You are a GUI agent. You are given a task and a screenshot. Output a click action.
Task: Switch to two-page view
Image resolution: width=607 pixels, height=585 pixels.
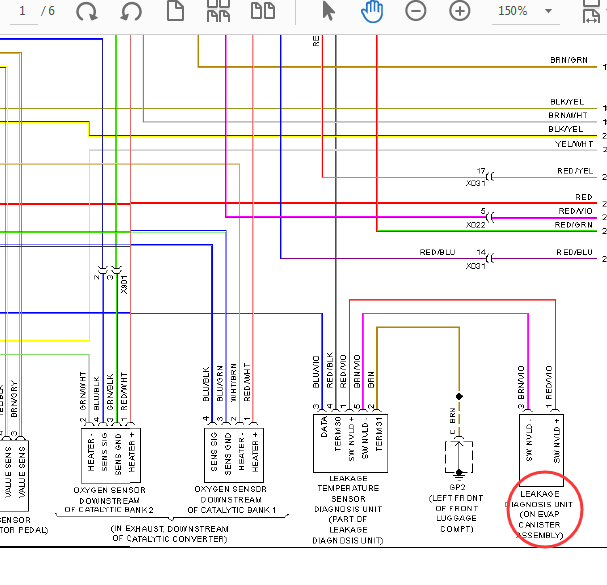(x=263, y=10)
